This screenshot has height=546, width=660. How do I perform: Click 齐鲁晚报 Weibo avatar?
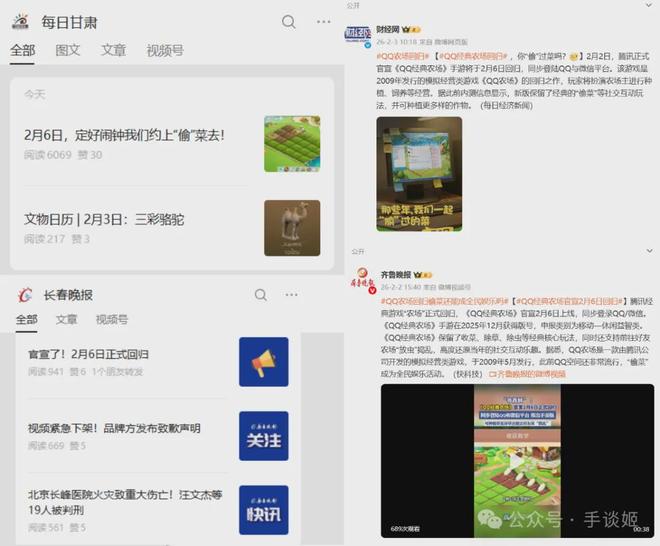363,280
